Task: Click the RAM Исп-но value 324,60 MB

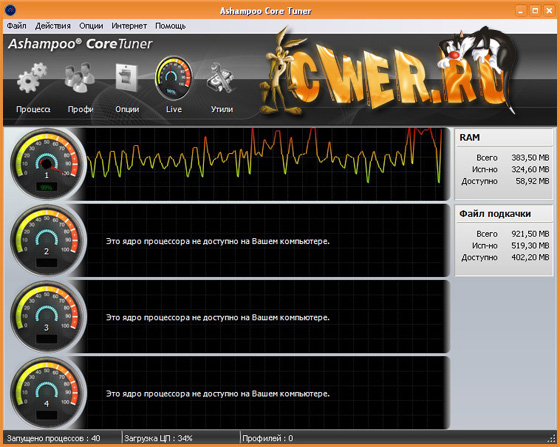Action: pyautogui.click(x=530, y=169)
